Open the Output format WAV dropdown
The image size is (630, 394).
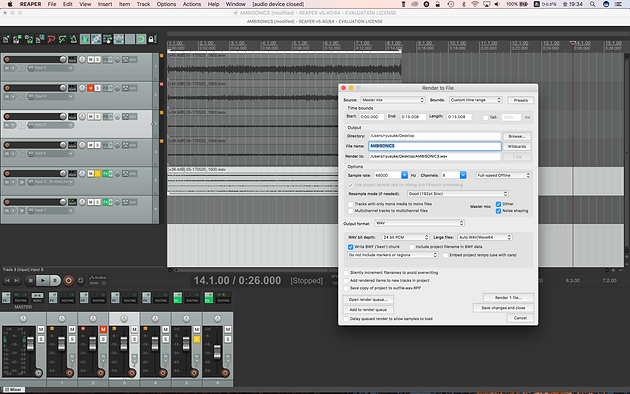click(x=419, y=223)
